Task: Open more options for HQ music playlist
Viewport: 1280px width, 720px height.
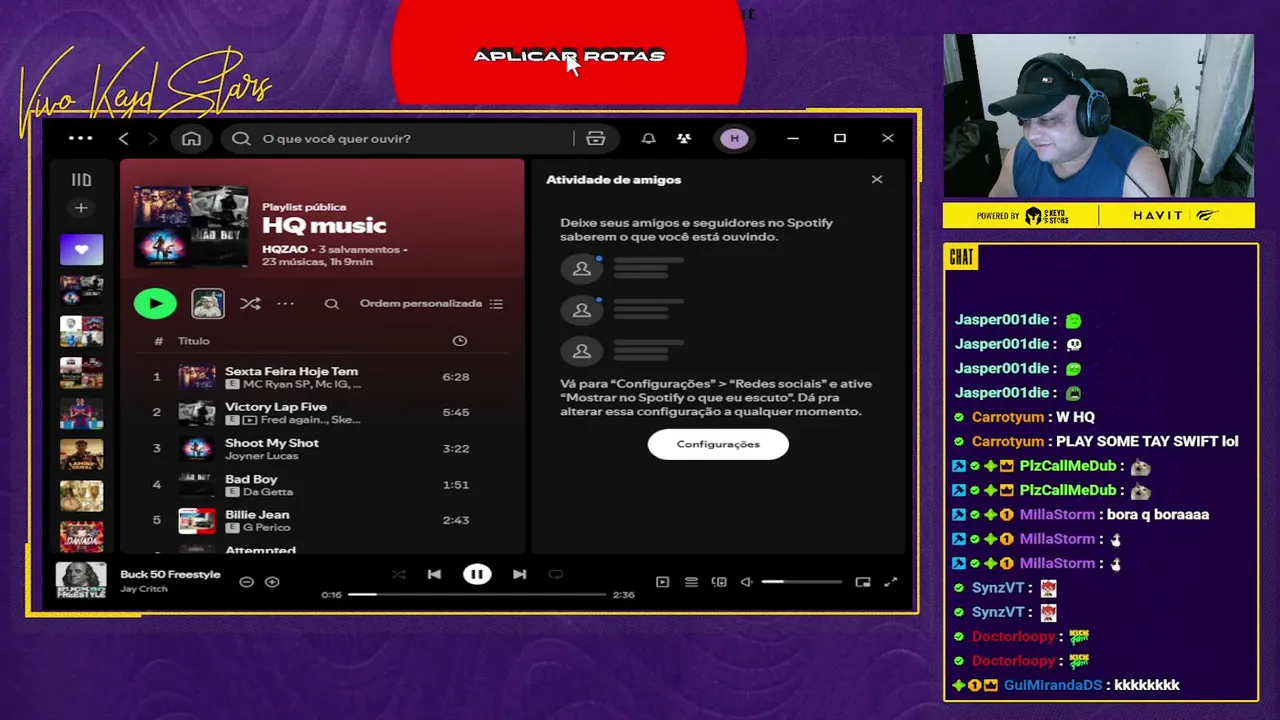Action: pos(286,303)
